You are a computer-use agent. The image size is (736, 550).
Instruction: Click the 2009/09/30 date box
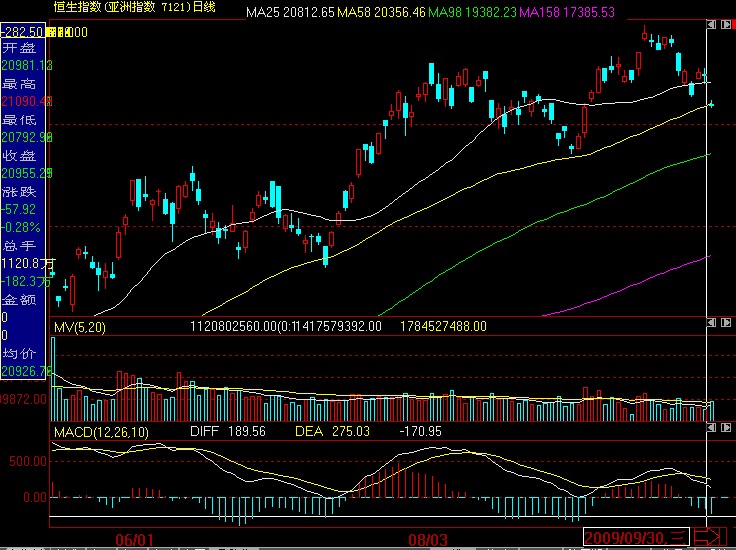coord(637,539)
